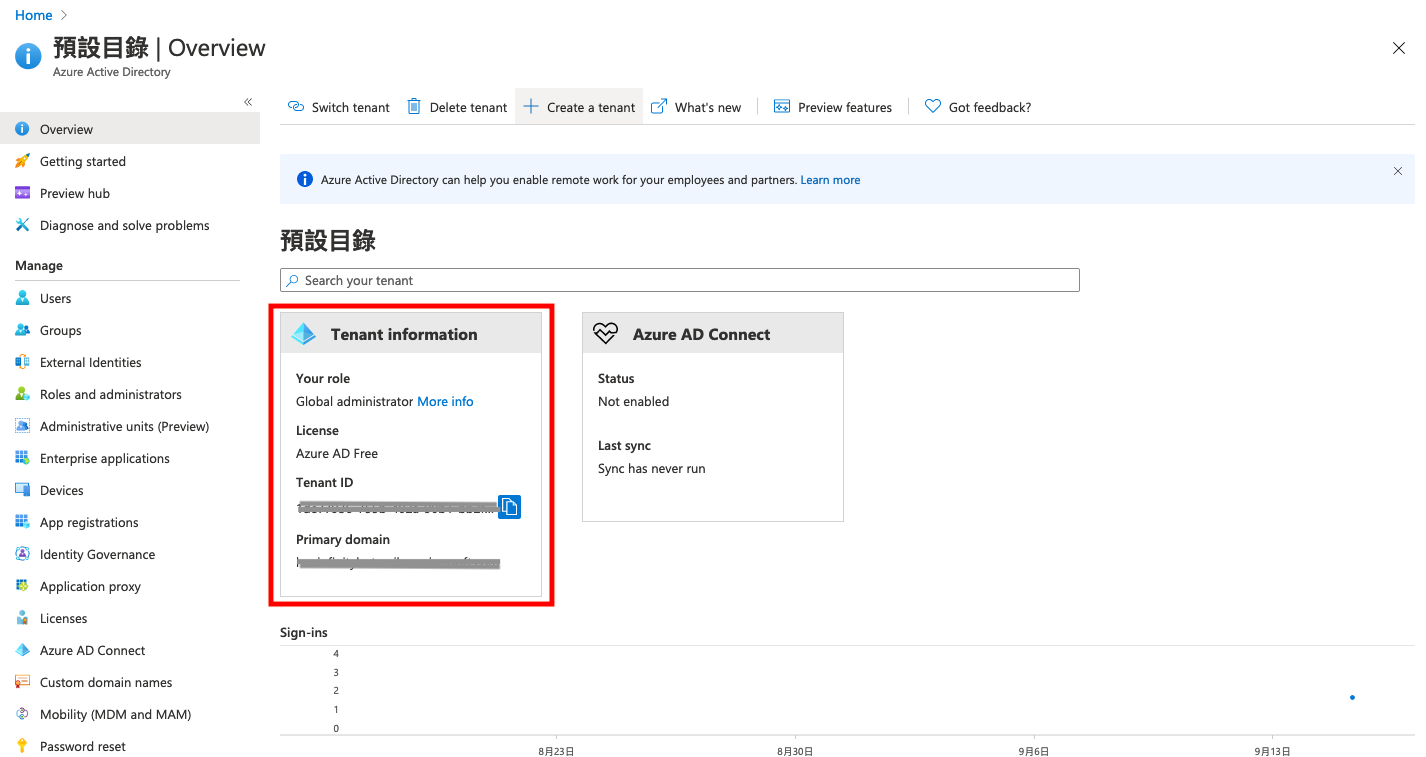Open Overview in the sidebar
This screenshot has height=757, width=1426.
coord(130,129)
